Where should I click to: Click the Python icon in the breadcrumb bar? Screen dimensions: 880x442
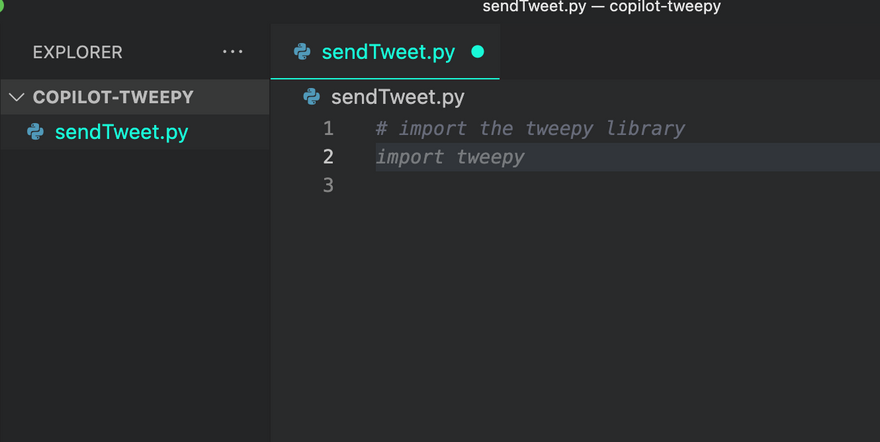point(312,97)
